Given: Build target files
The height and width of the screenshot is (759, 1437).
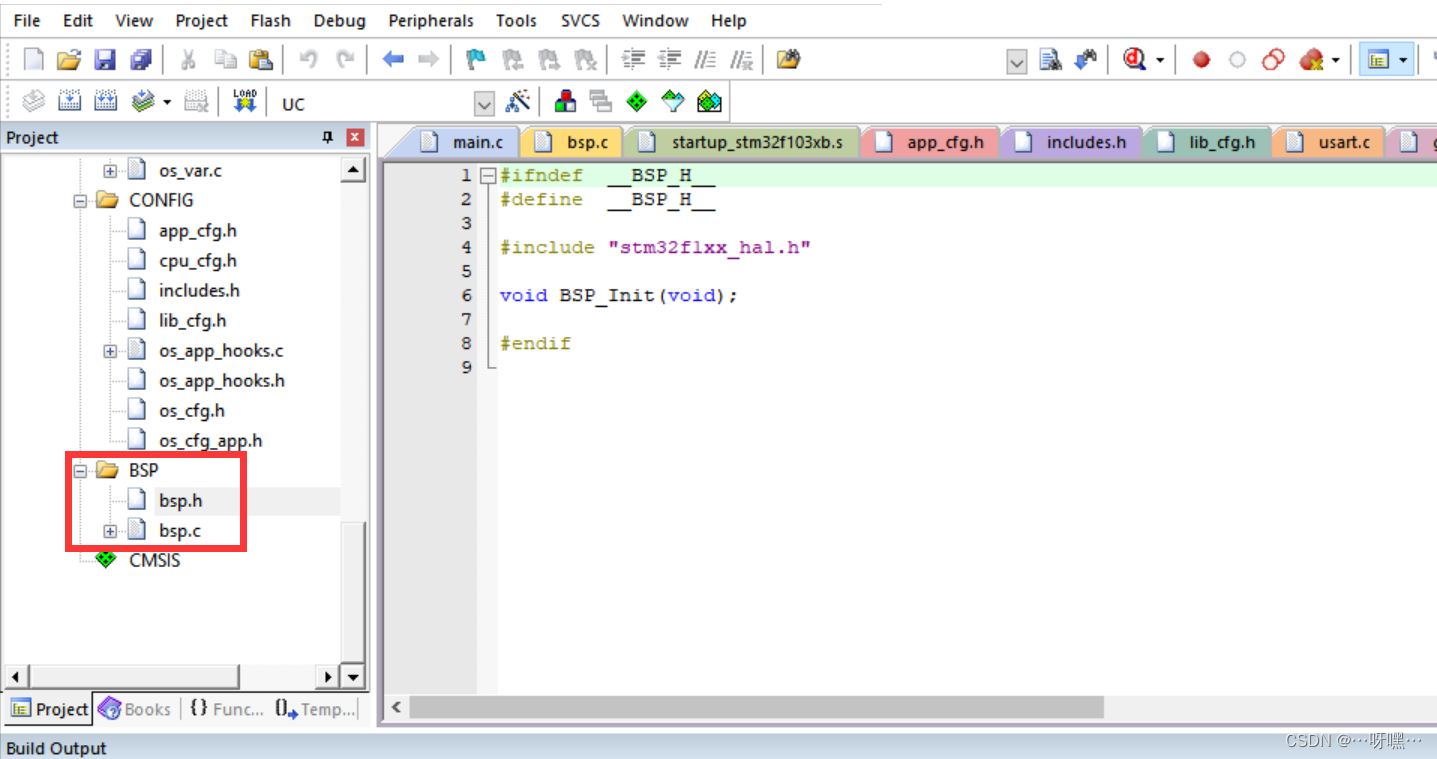Looking at the screenshot, I should coord(69,101).
